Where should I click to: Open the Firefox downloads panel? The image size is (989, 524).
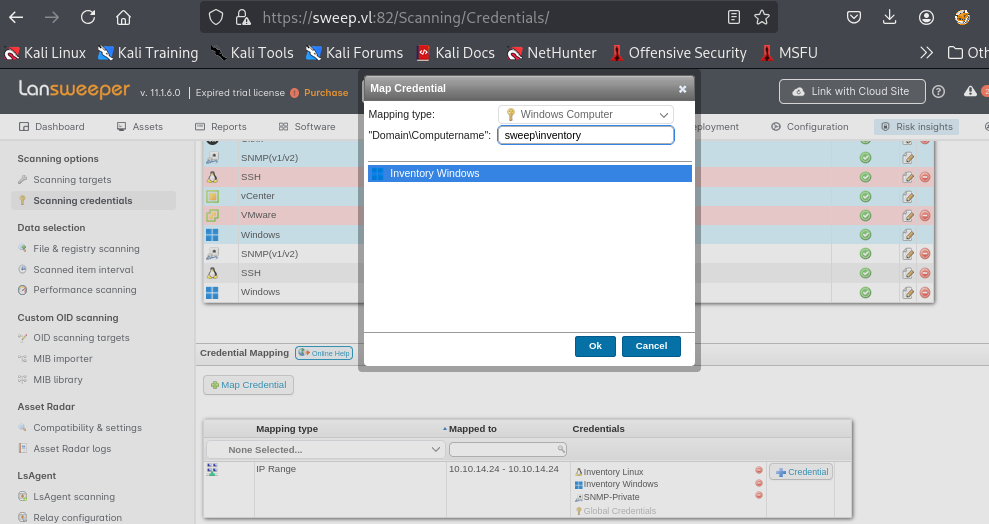click(x=890, y=17)
